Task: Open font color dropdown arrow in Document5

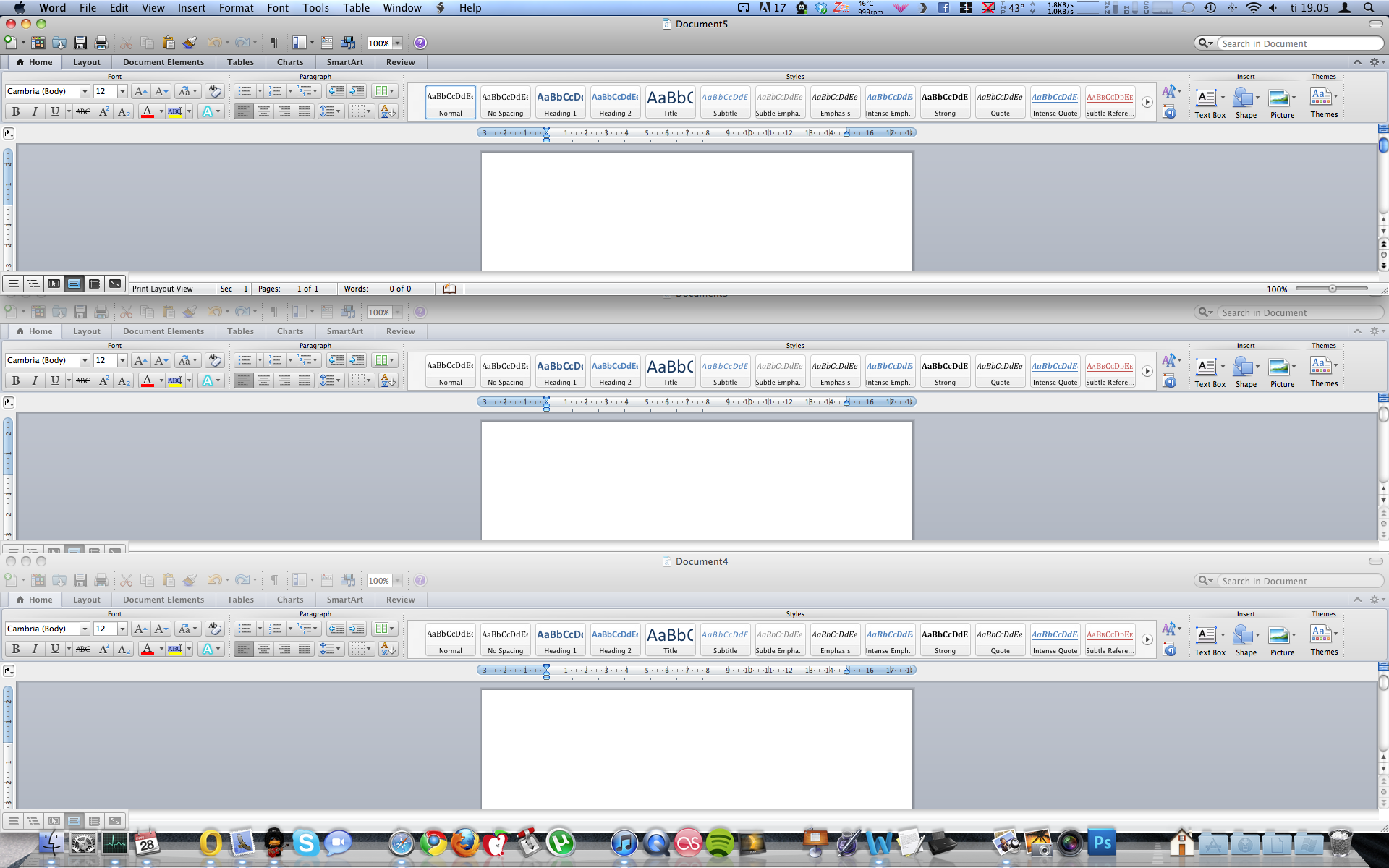Action: pyautogui.click(x=161, y=111)
